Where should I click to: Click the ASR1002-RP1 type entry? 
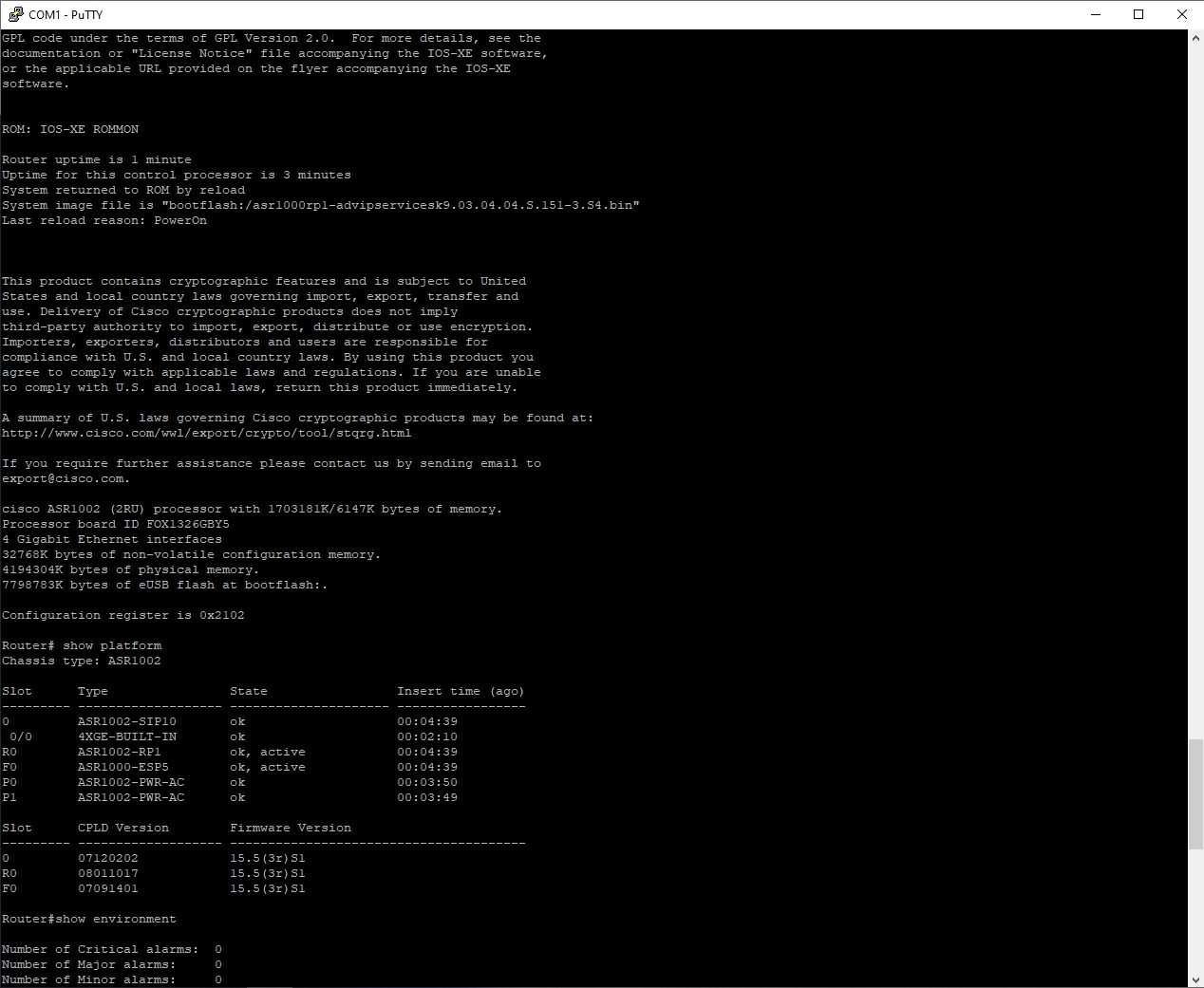tap(120, 752)
